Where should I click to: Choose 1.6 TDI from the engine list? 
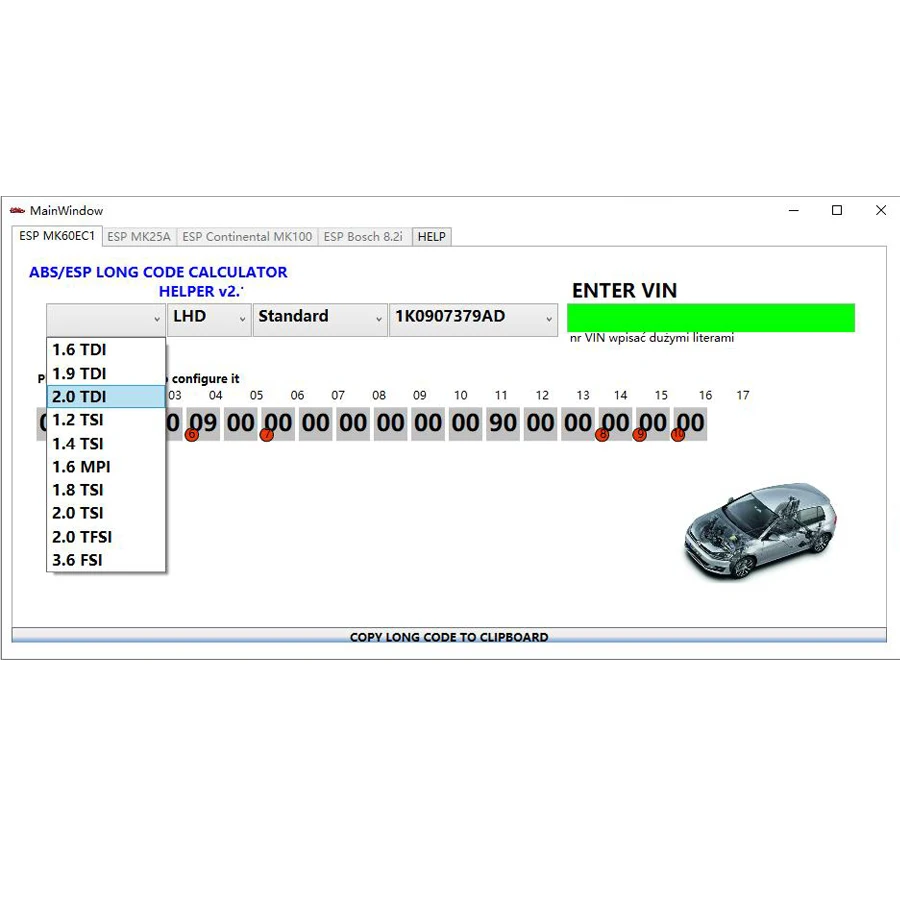coord(106,350)
